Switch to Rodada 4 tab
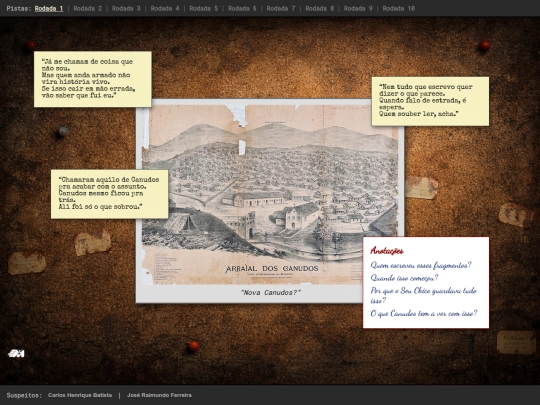Viewport: 540px width, 405px height. pos(165,8)
